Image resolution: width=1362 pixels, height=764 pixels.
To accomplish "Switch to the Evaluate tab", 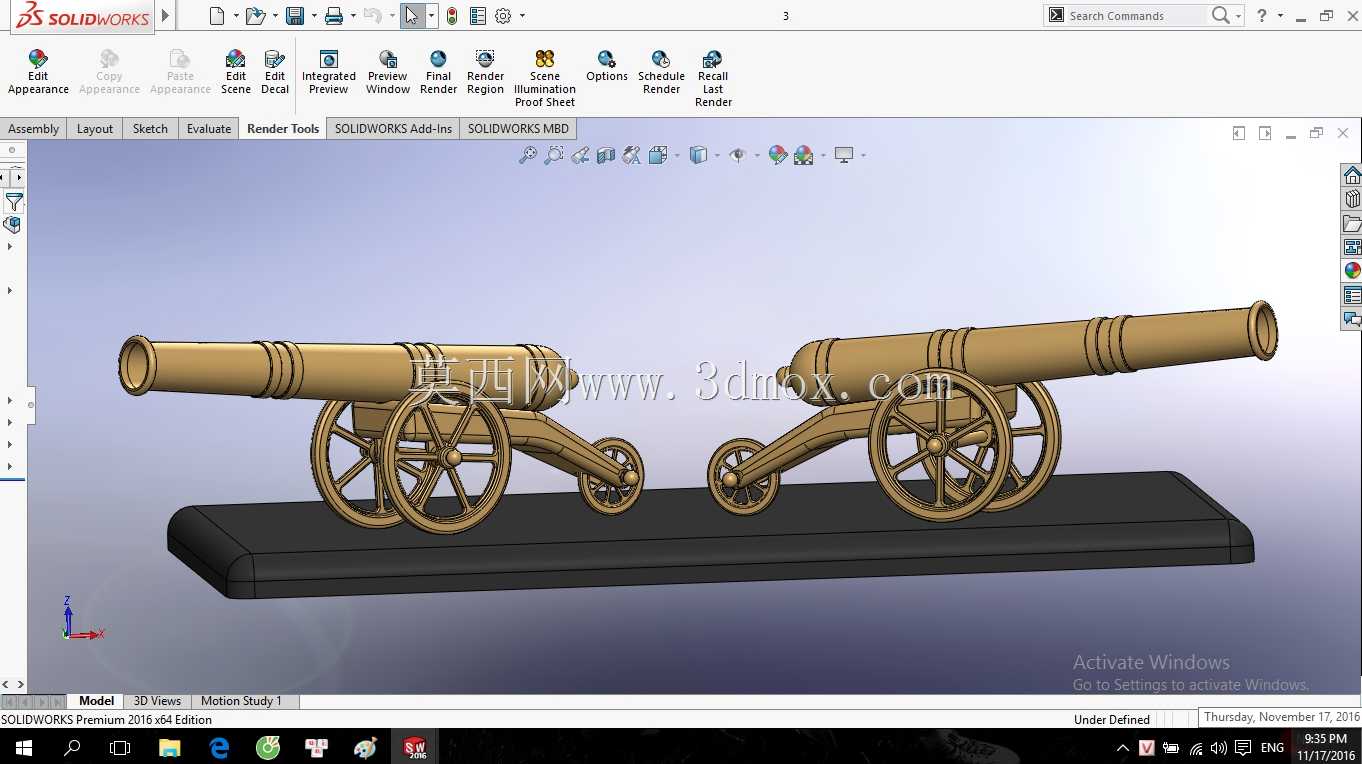I will (209, 129).
